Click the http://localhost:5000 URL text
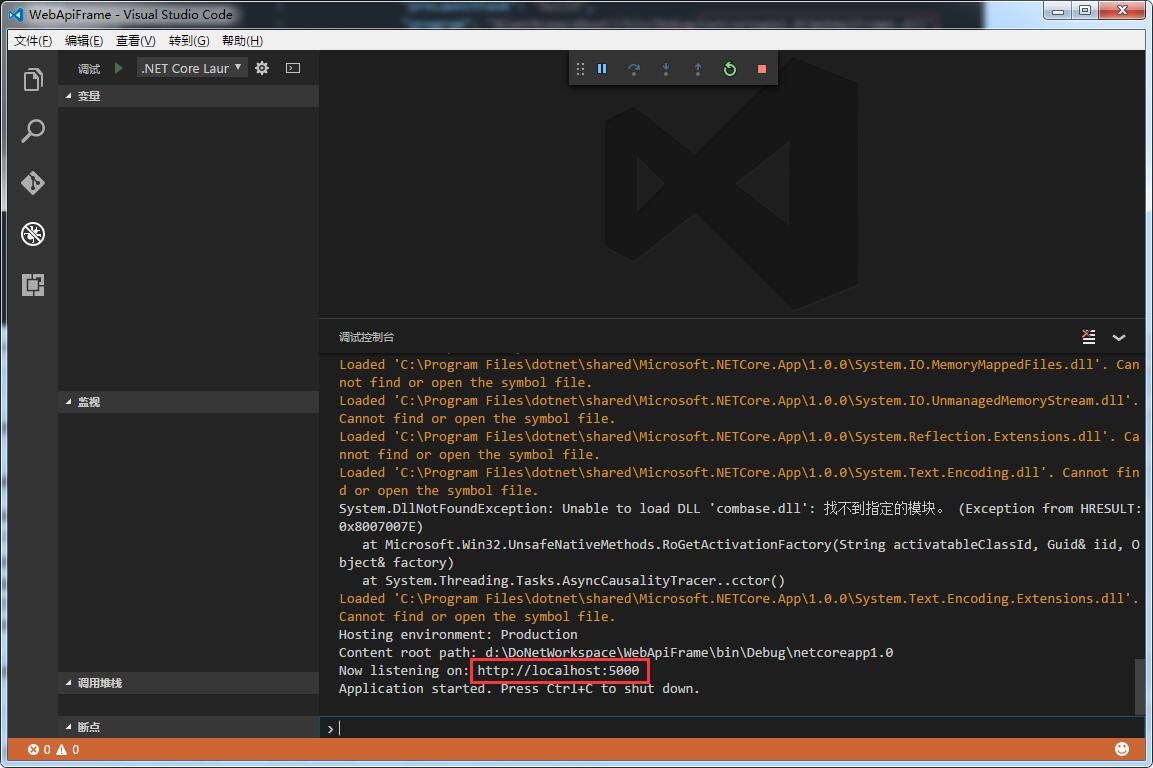The width and height of the screenshot is (1153, 768). 558,670
